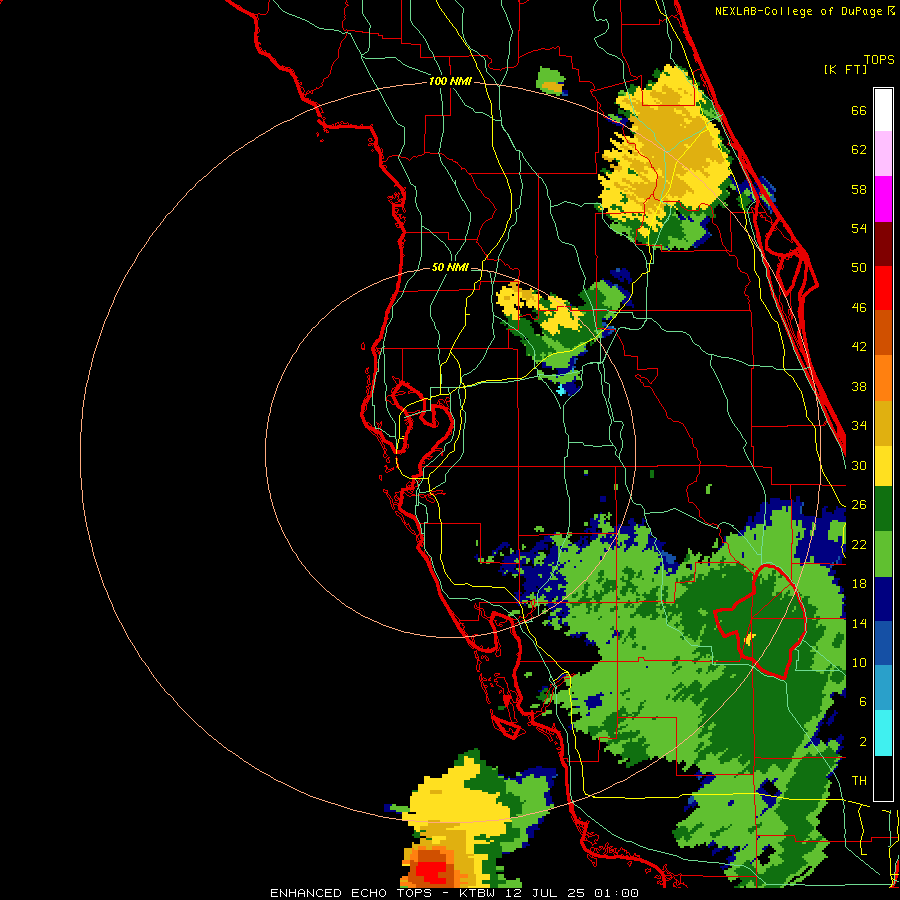Click the small yellow spot inside Lake Okeechobee
The image size is (900, 900).
(749, 638)
